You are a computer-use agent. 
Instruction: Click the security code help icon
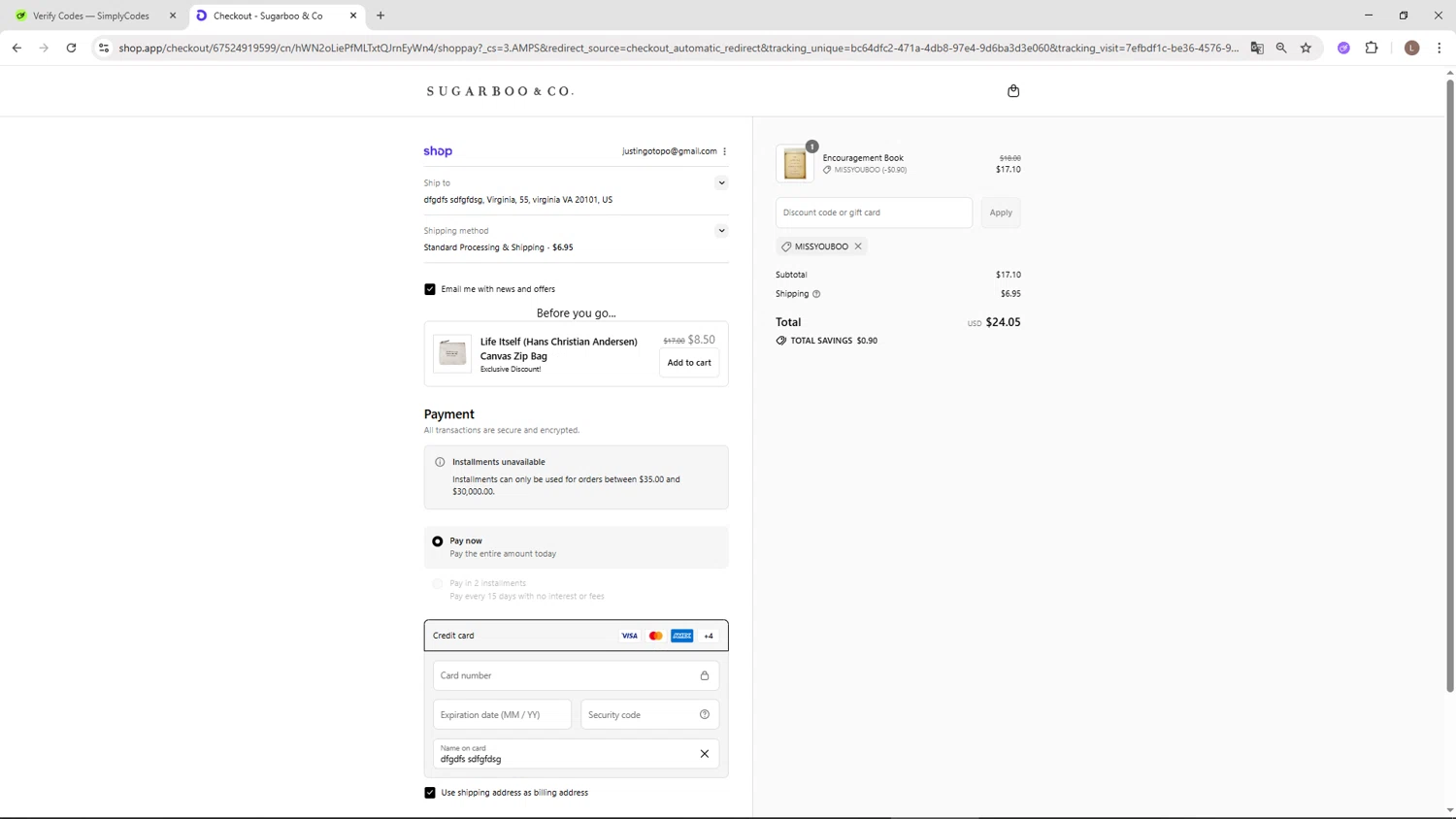click(705, 715)
